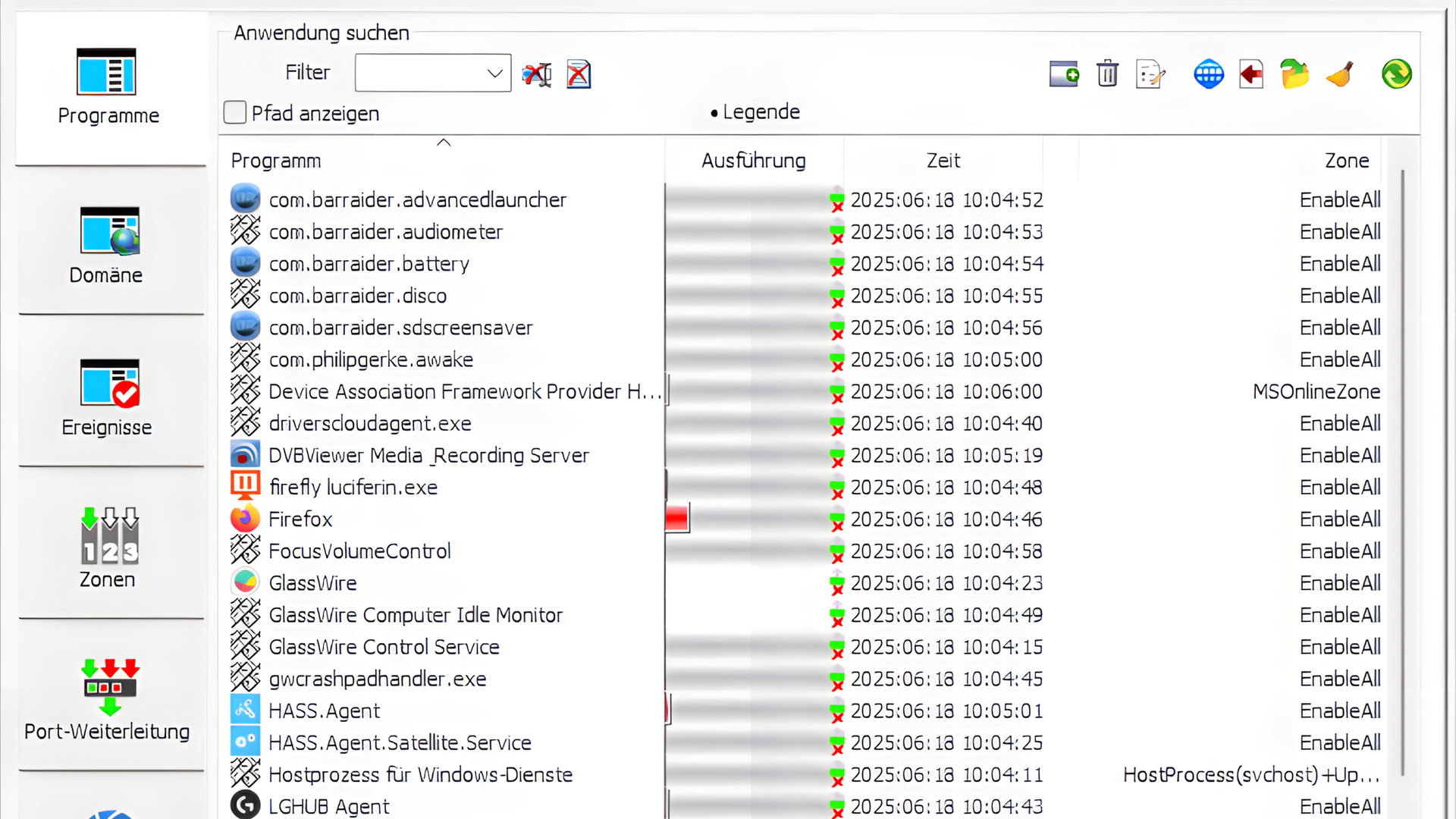The height and width of the screenshot is (819, 1456).
Task: Add a new program with the plus window icon
Action: coord(1064,74)
